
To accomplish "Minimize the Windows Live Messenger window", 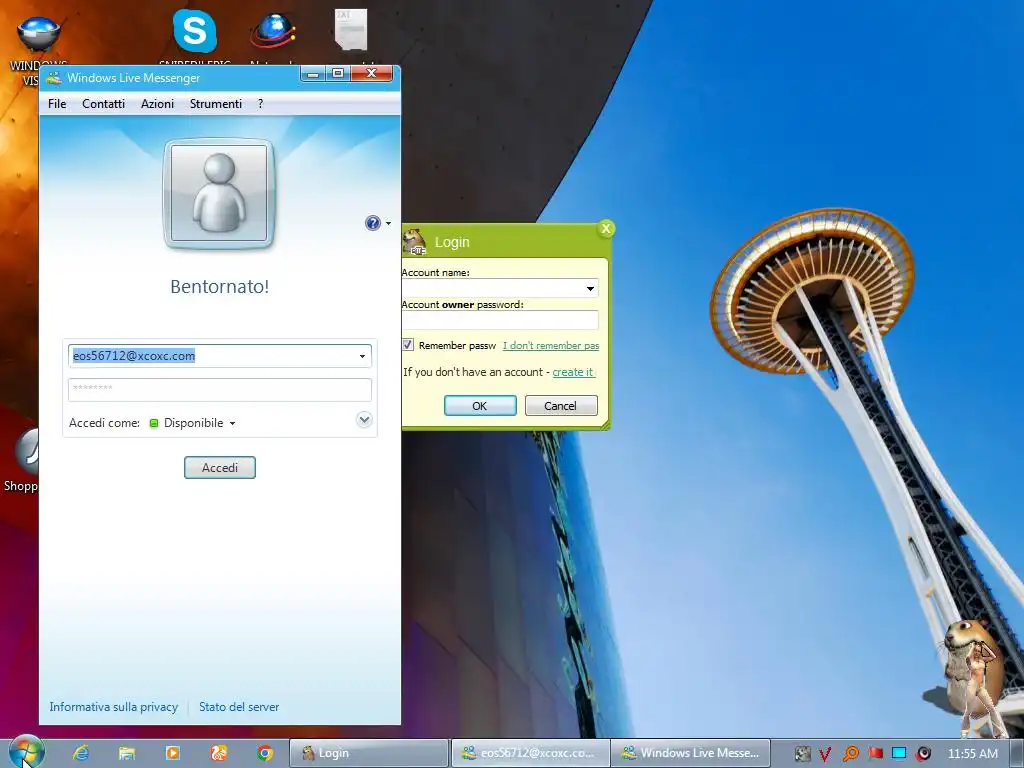I will coord(313,74).
